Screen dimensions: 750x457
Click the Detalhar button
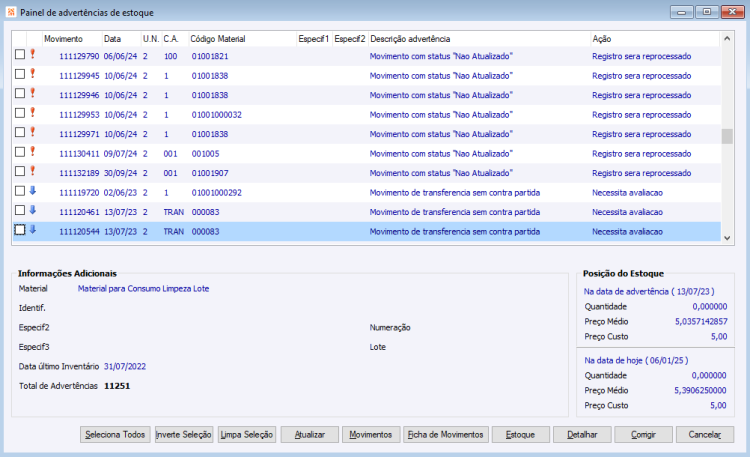click(x=582, y=435)
